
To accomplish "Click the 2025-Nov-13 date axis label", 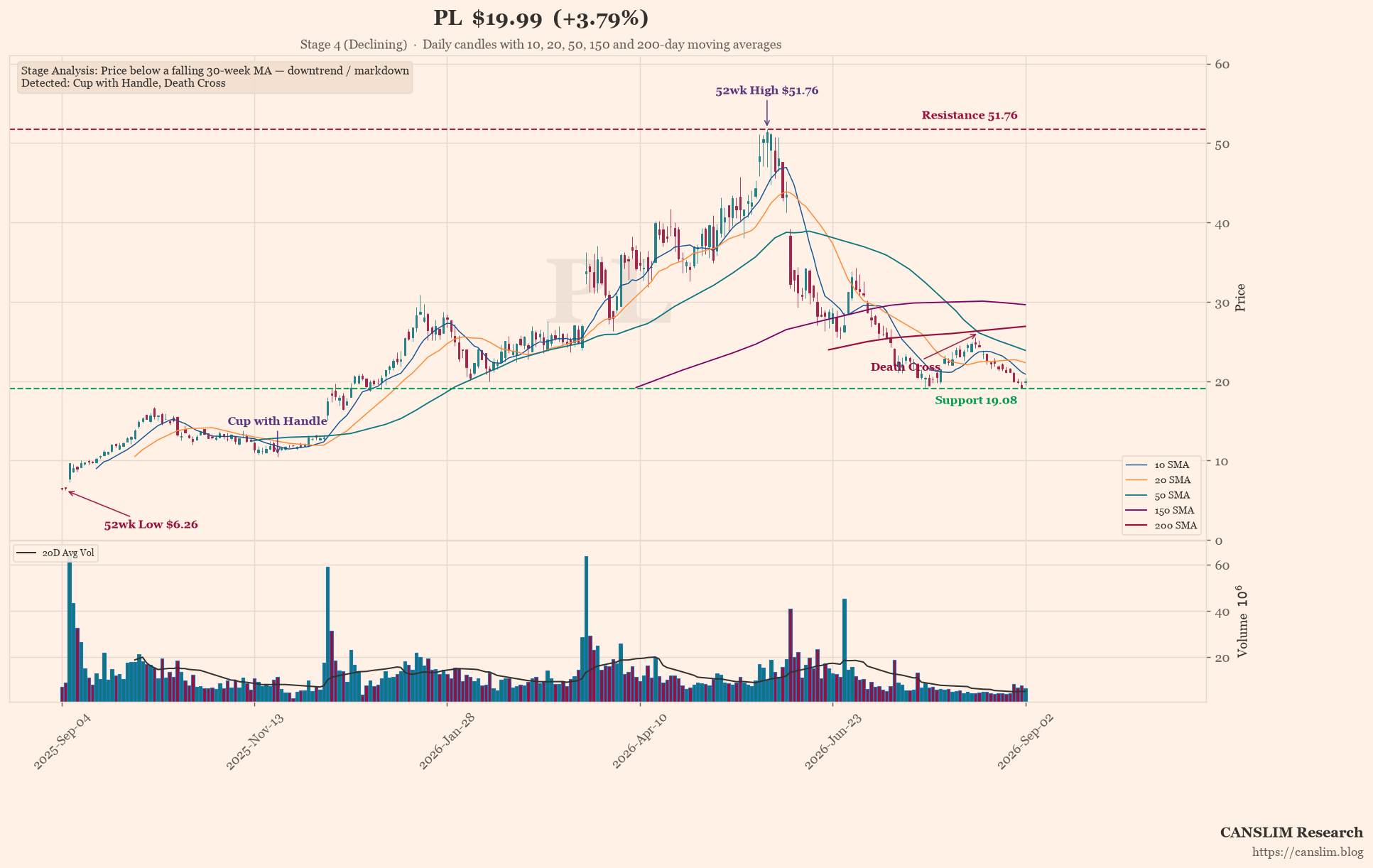I will coord(254,741).
